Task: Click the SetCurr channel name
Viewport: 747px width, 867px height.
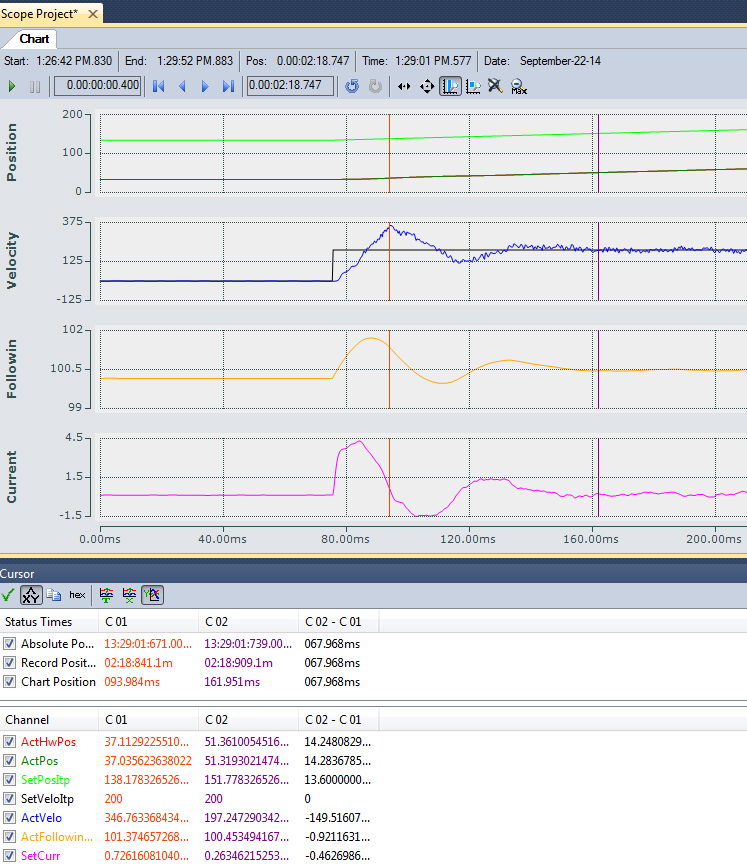Action: coord(40,856)
